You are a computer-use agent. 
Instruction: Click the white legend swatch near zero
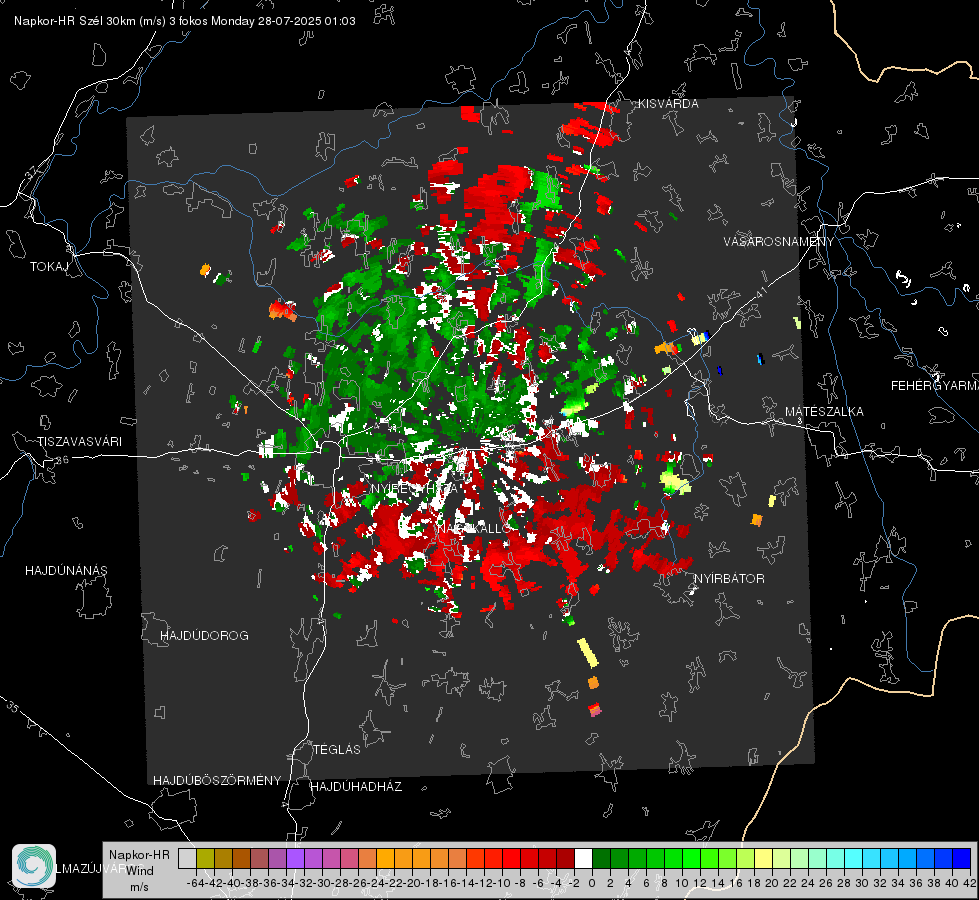(x=583, y=859)
